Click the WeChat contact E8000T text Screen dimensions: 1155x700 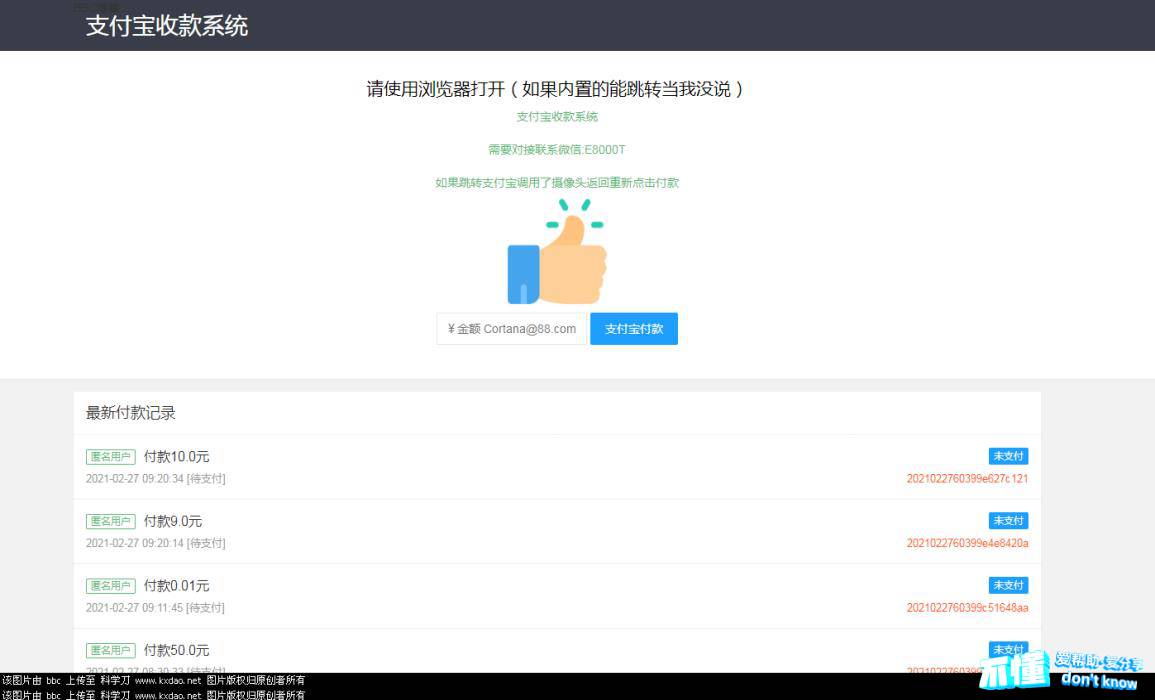(x=557, y=150)
